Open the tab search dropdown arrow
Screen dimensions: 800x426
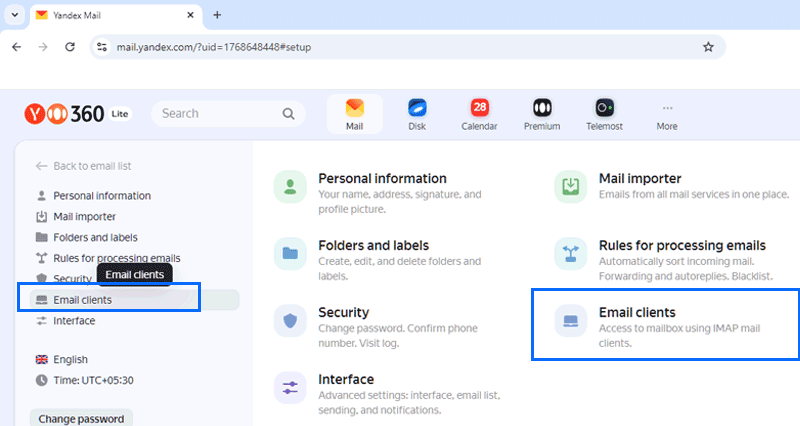(x=15, y=15)
